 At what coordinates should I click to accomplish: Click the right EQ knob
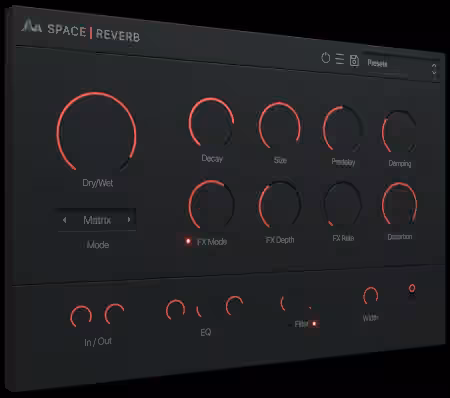(x=235, y=305)
